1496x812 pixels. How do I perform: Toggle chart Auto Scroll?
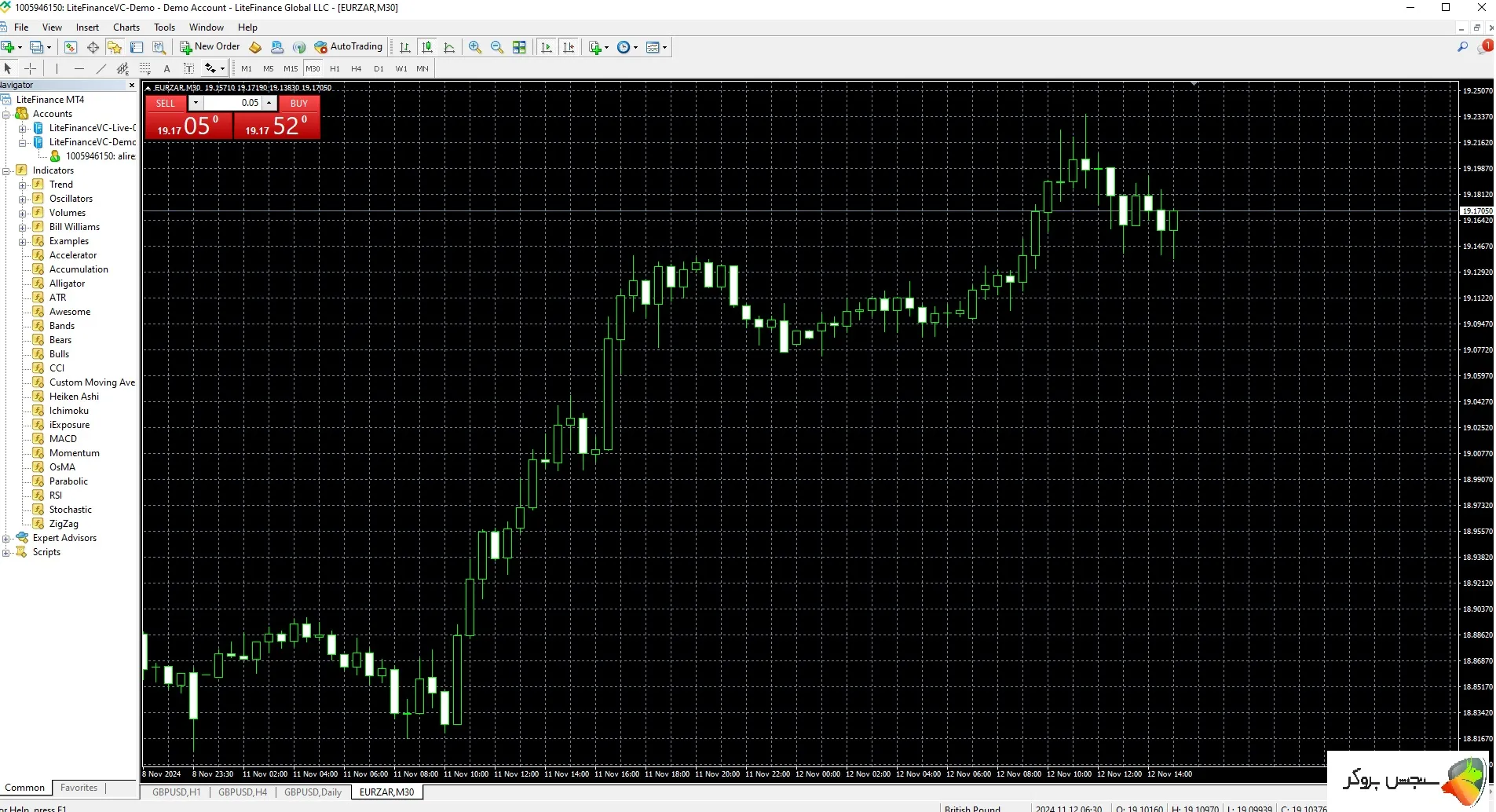(x=547, y=47)
